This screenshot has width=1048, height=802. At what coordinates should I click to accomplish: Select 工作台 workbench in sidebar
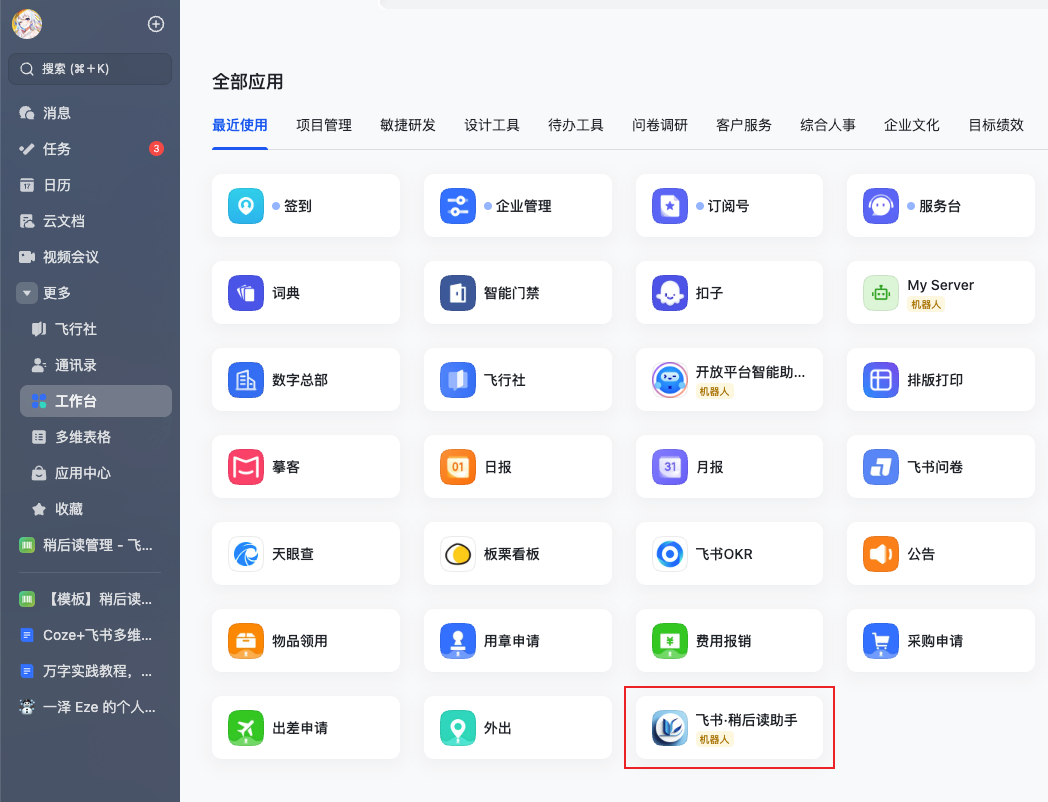pos(96,401)
